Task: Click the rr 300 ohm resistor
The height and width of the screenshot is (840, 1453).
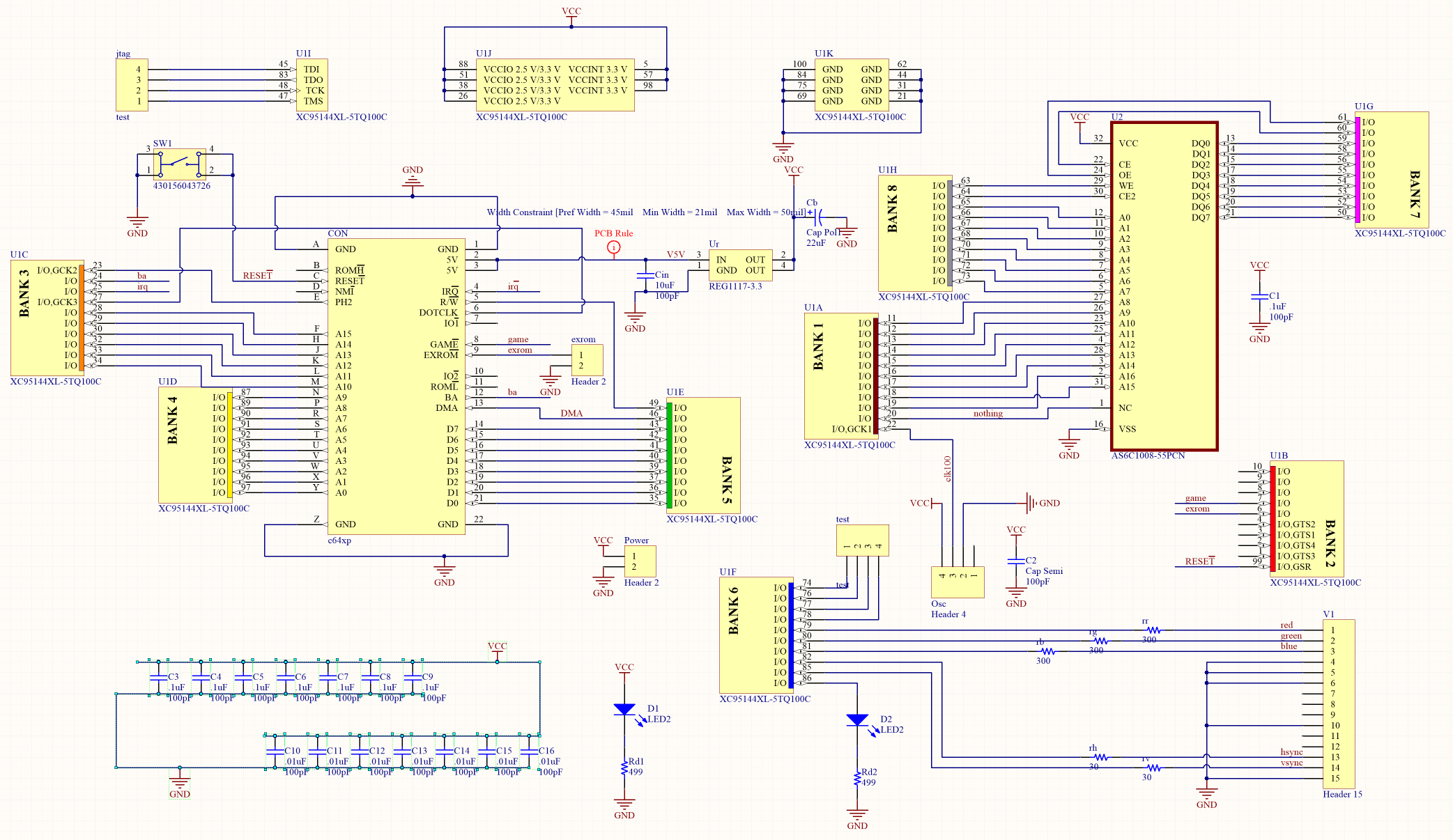Action: (1153, 630)
